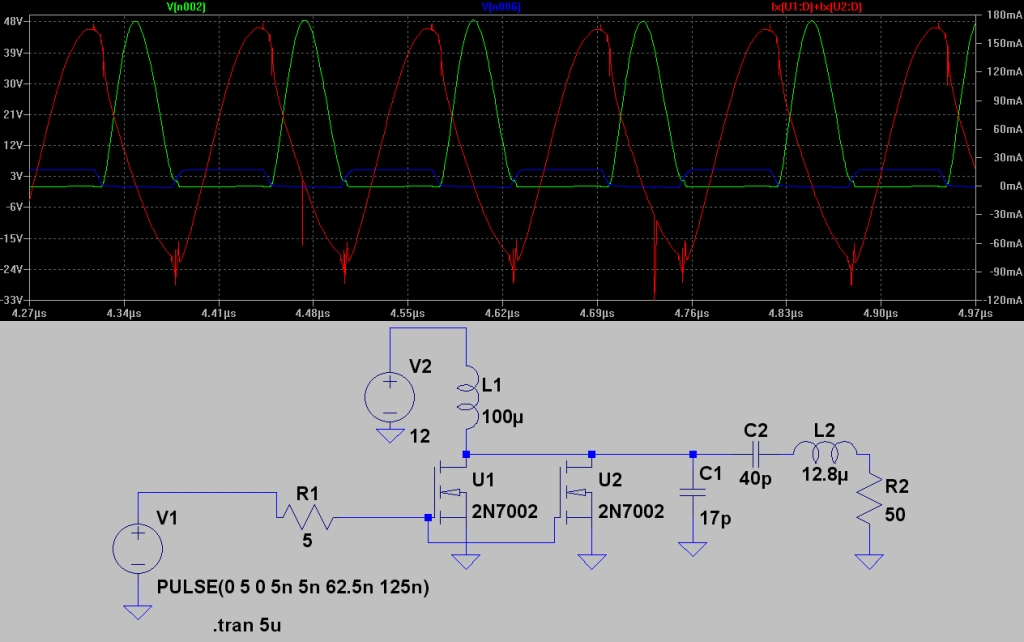Click the R1 resistor symbol
The width and height of the screenshot is (1024, 642).
(304, 517)
